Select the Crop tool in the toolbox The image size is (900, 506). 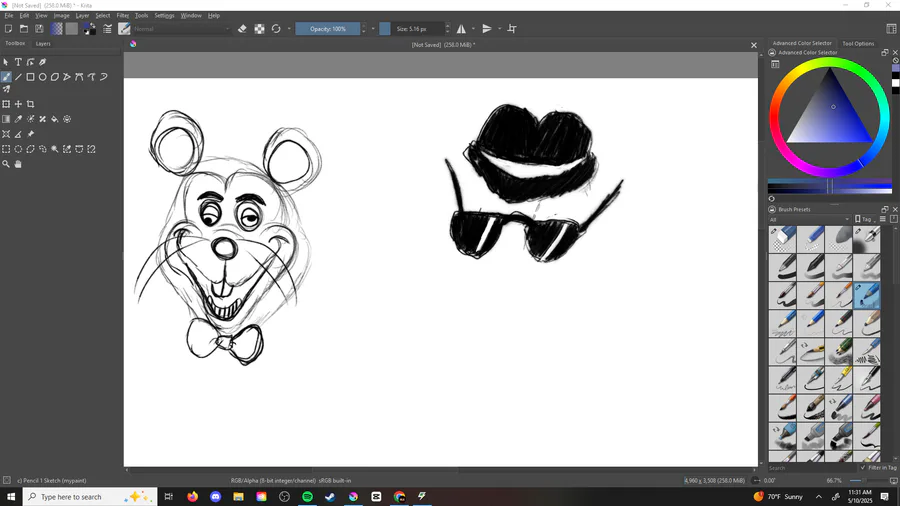pyautogui.click(x=30, y=104)
